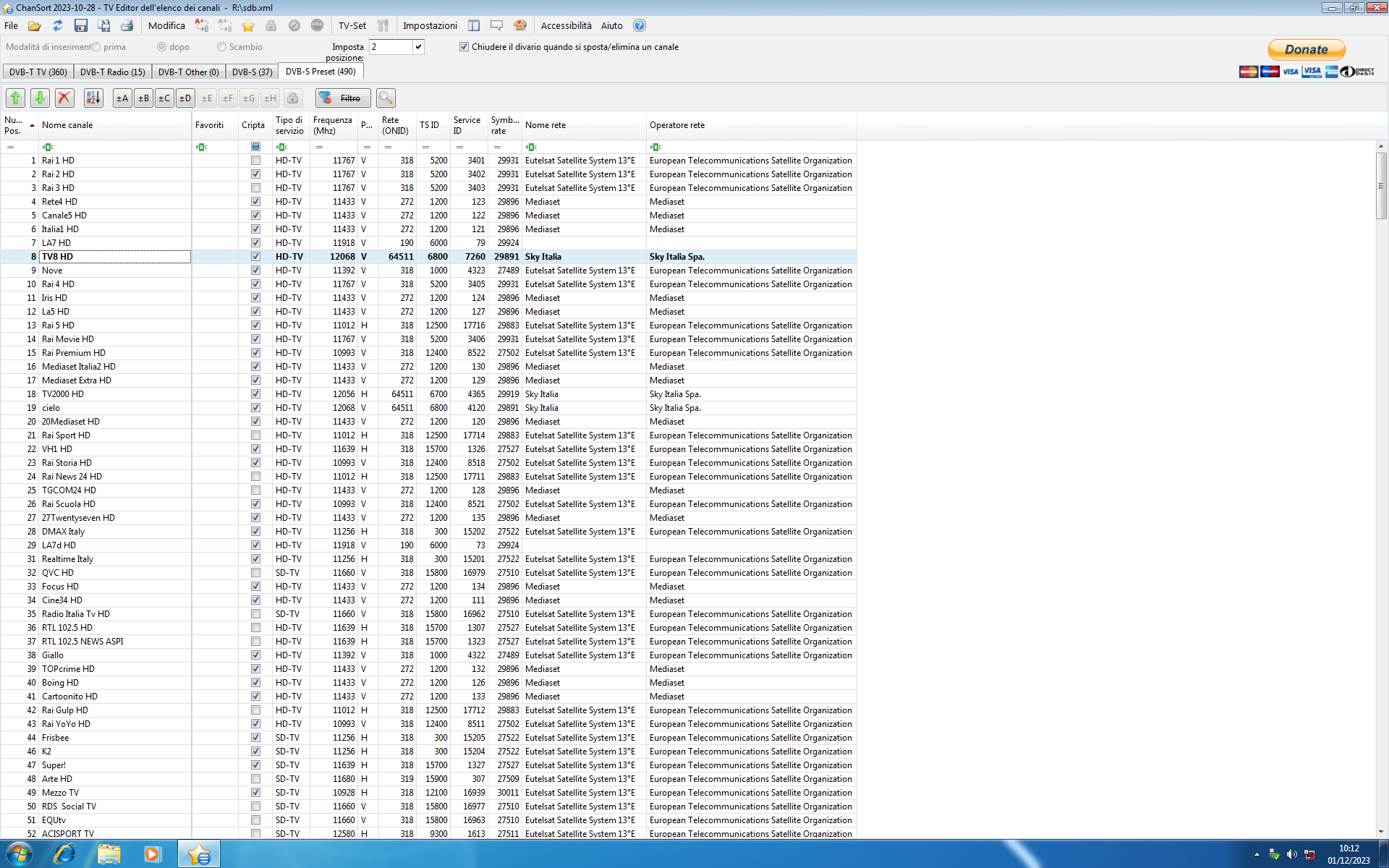
Task: Toggle favorite list ±A button
Action: [122, 98]
